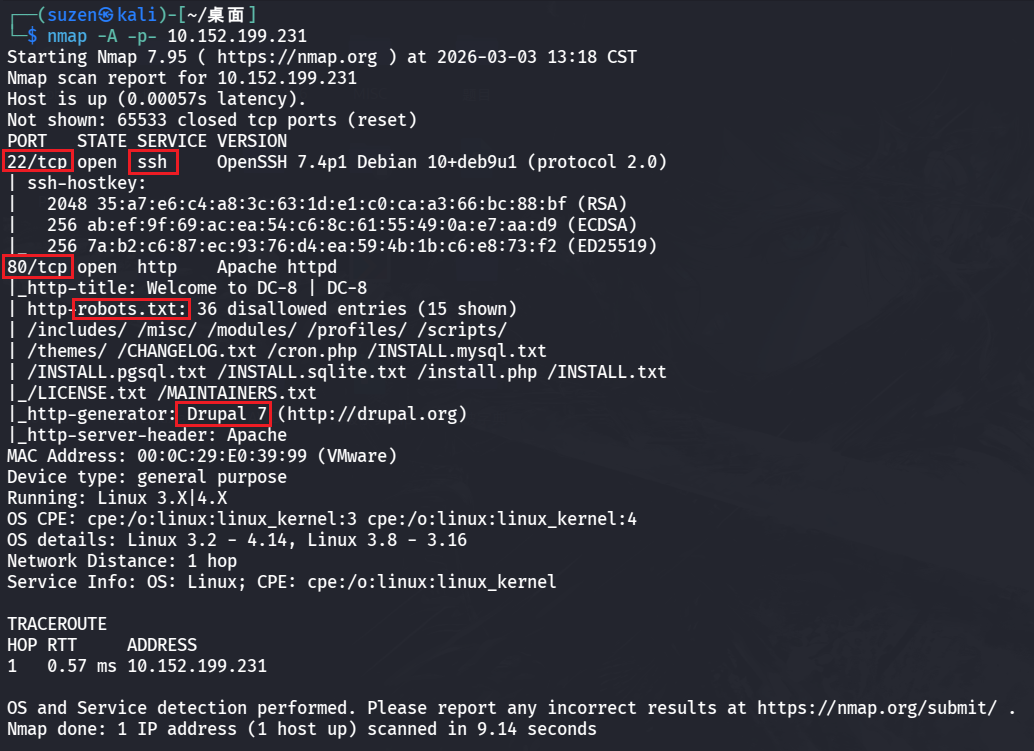This screenshot has width=1034, height=751.
Task: Click the highlighted ssh service label
Action: [x=152, y=162]
